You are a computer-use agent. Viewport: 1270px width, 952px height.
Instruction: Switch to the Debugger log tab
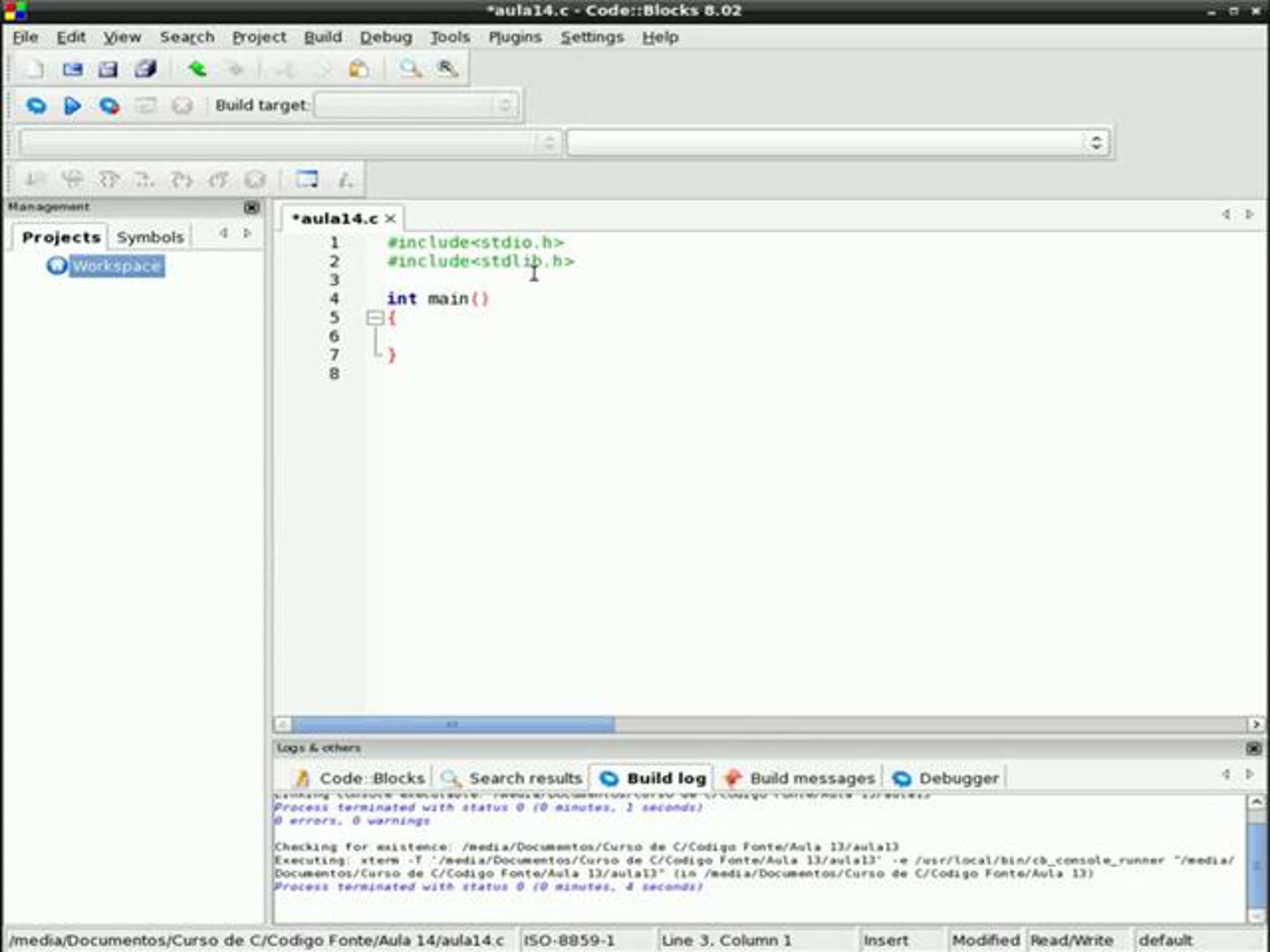(x=946, y=778)
